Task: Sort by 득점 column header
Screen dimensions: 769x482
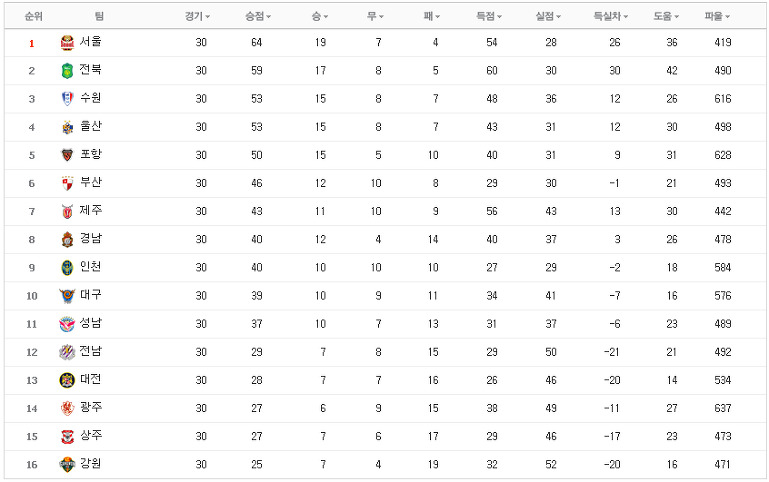Action: click(x=489, y=17)
